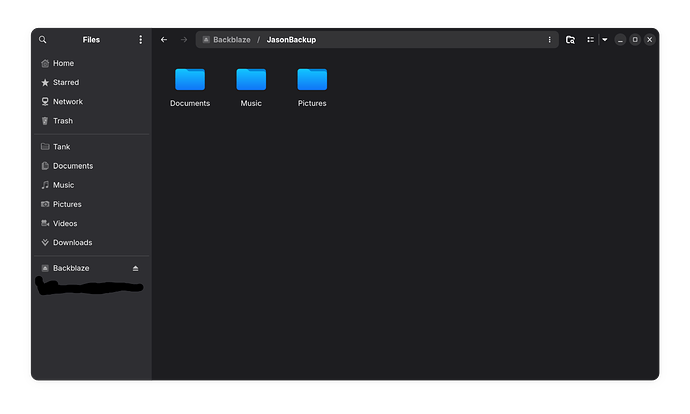Go forward with the right arrow
The height and width of the screenshot is (414, 690).
(x=184, y=40)
